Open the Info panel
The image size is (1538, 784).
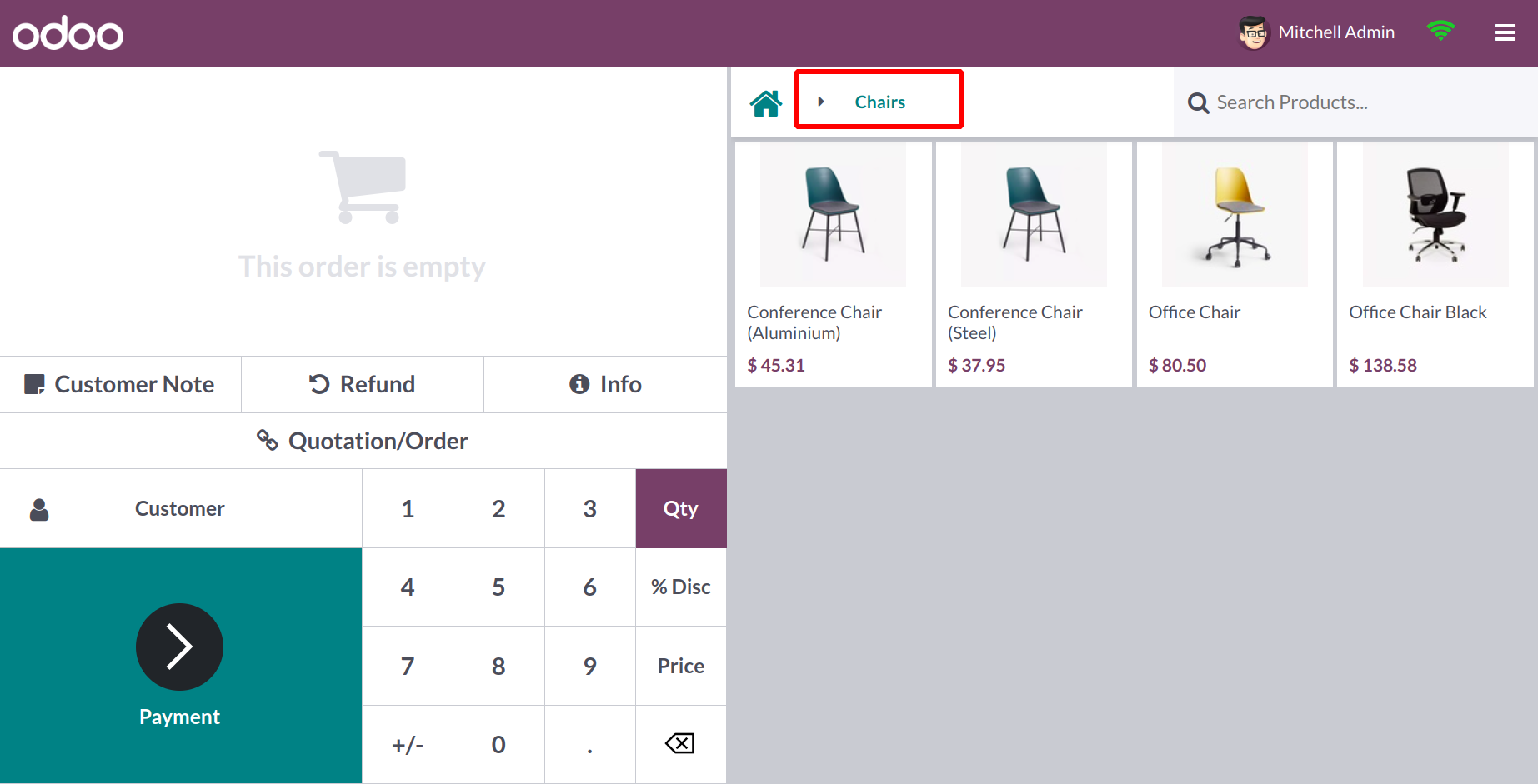605,384
